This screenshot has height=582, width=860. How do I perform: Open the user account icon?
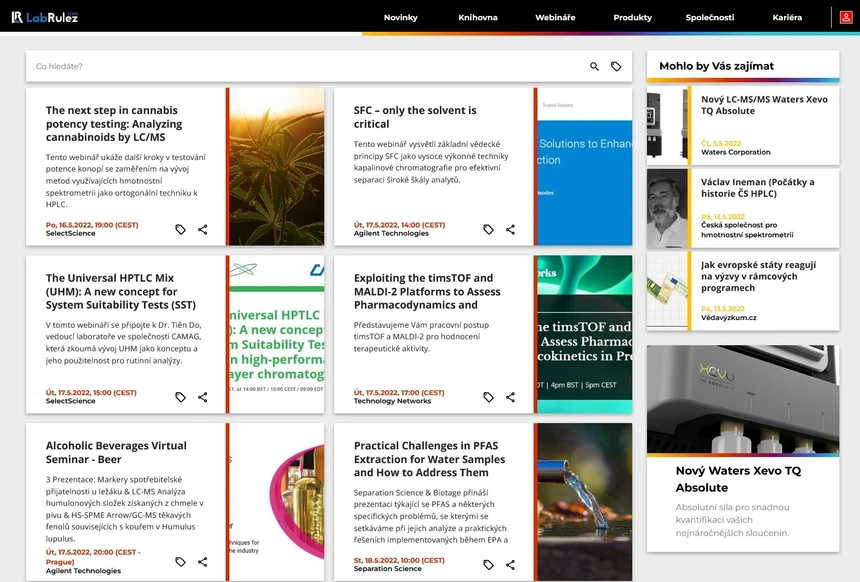(x=846, y=18)
